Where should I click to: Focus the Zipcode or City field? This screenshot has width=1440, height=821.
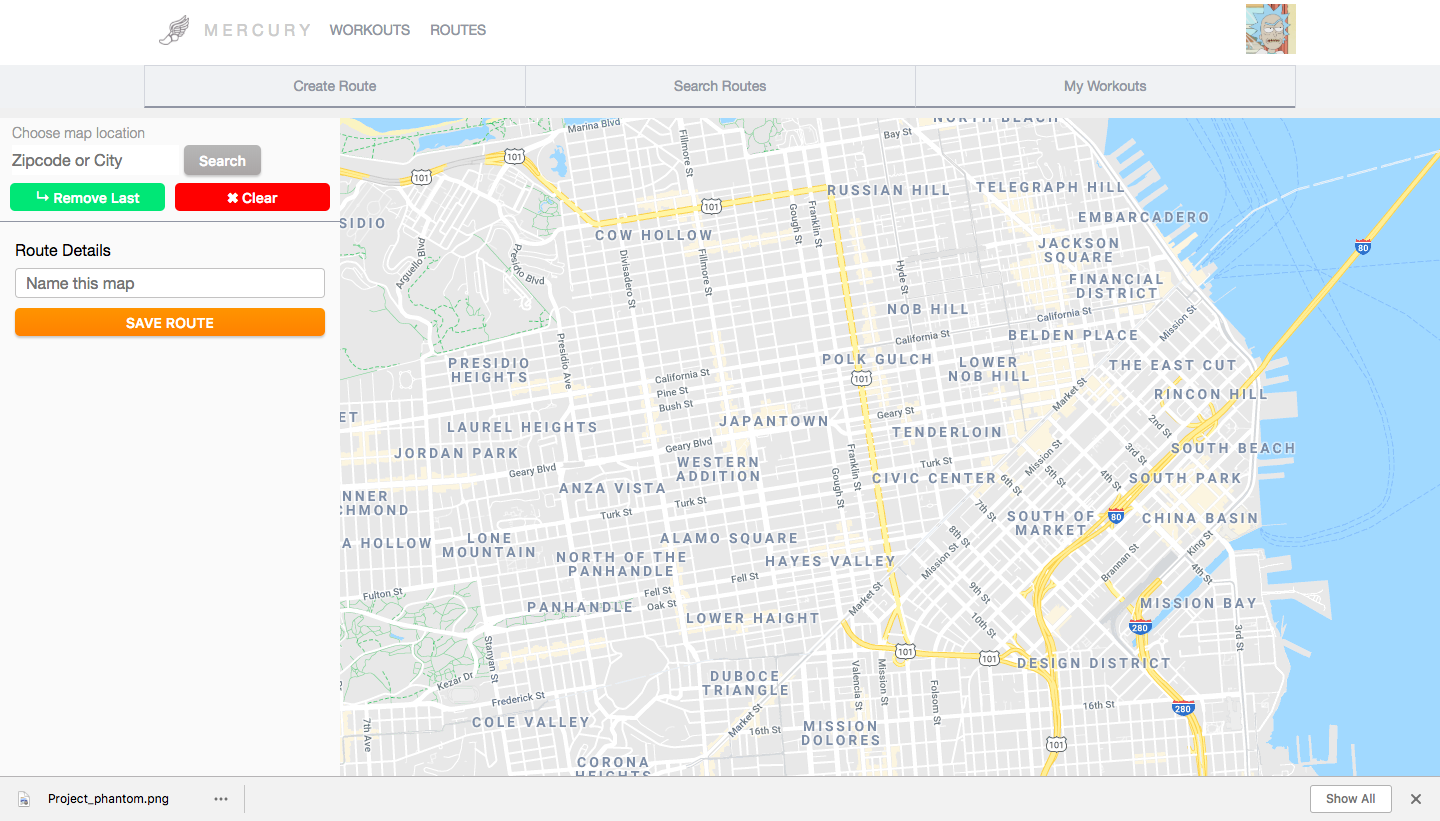94,160
